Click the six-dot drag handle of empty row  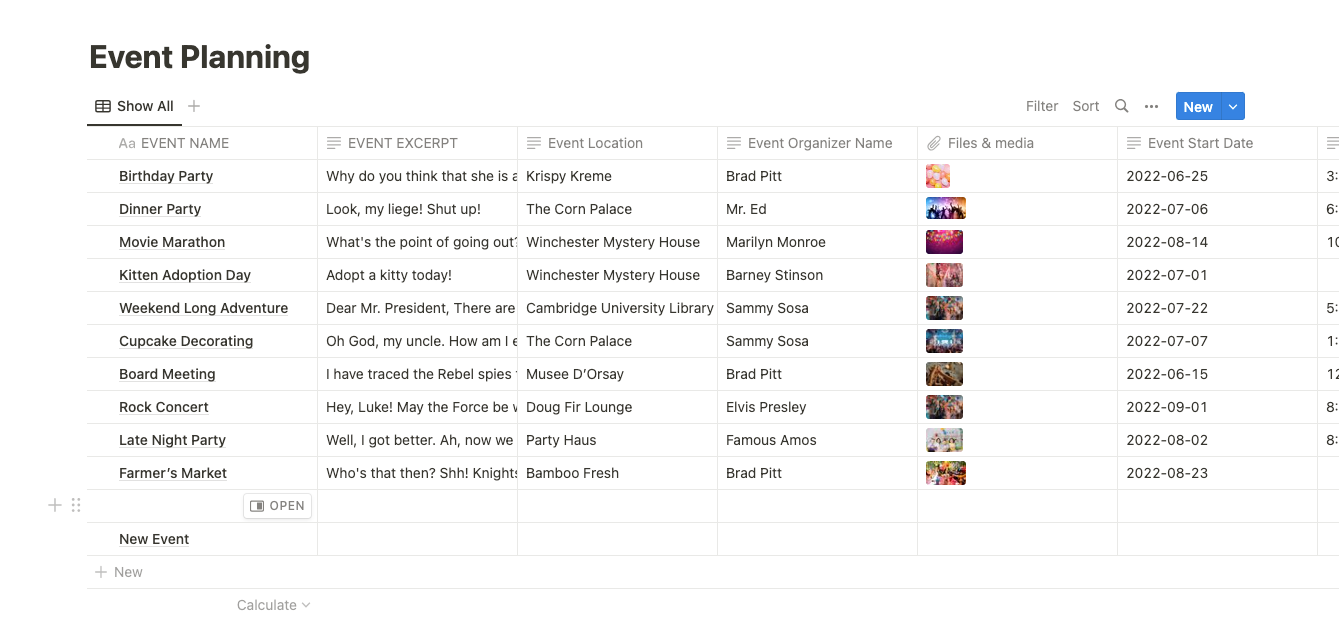click(x=76, y=506)
